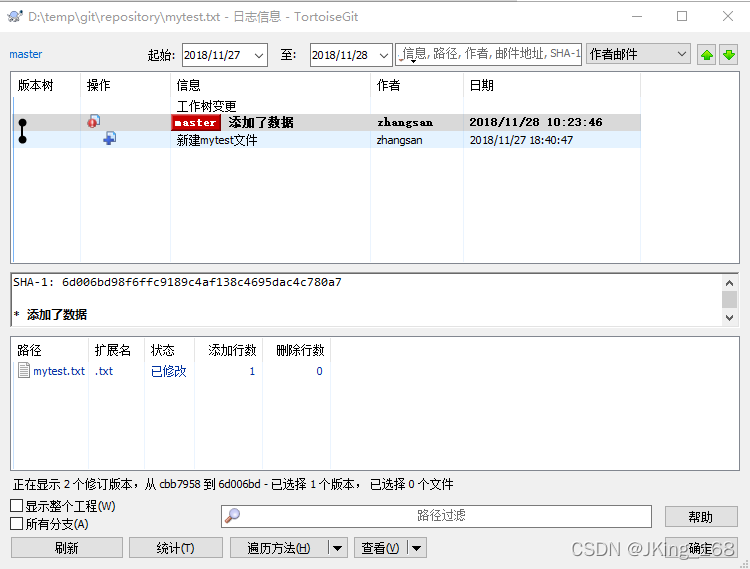Click the 遍历方法(H) button
Viewport: 750px width, 569px height.
point(279,548)
